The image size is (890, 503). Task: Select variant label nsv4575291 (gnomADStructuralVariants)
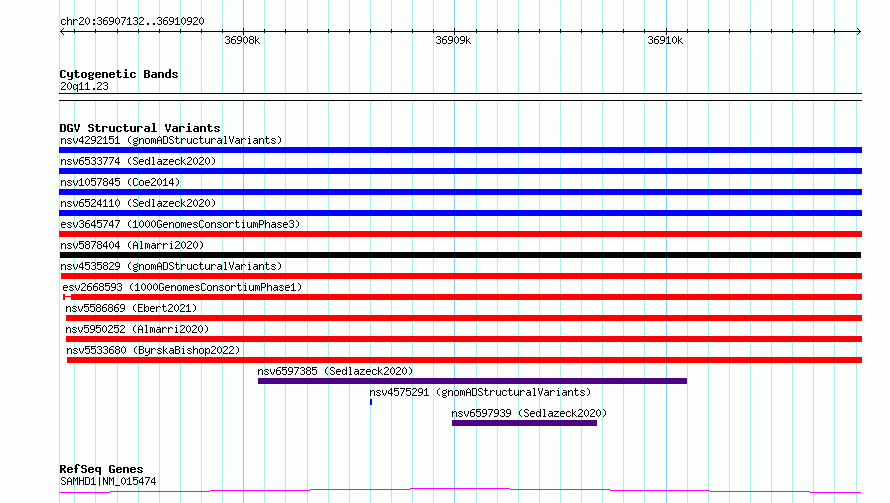[480, 392]
